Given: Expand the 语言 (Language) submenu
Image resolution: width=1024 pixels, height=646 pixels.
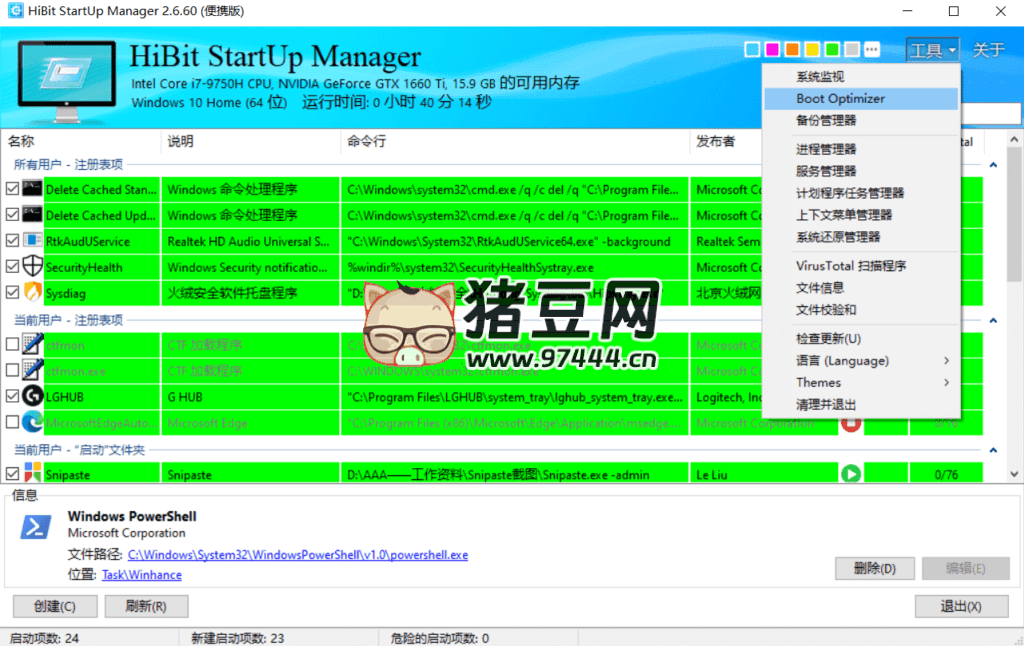Looking at the screenshot, I should point(861,361).
